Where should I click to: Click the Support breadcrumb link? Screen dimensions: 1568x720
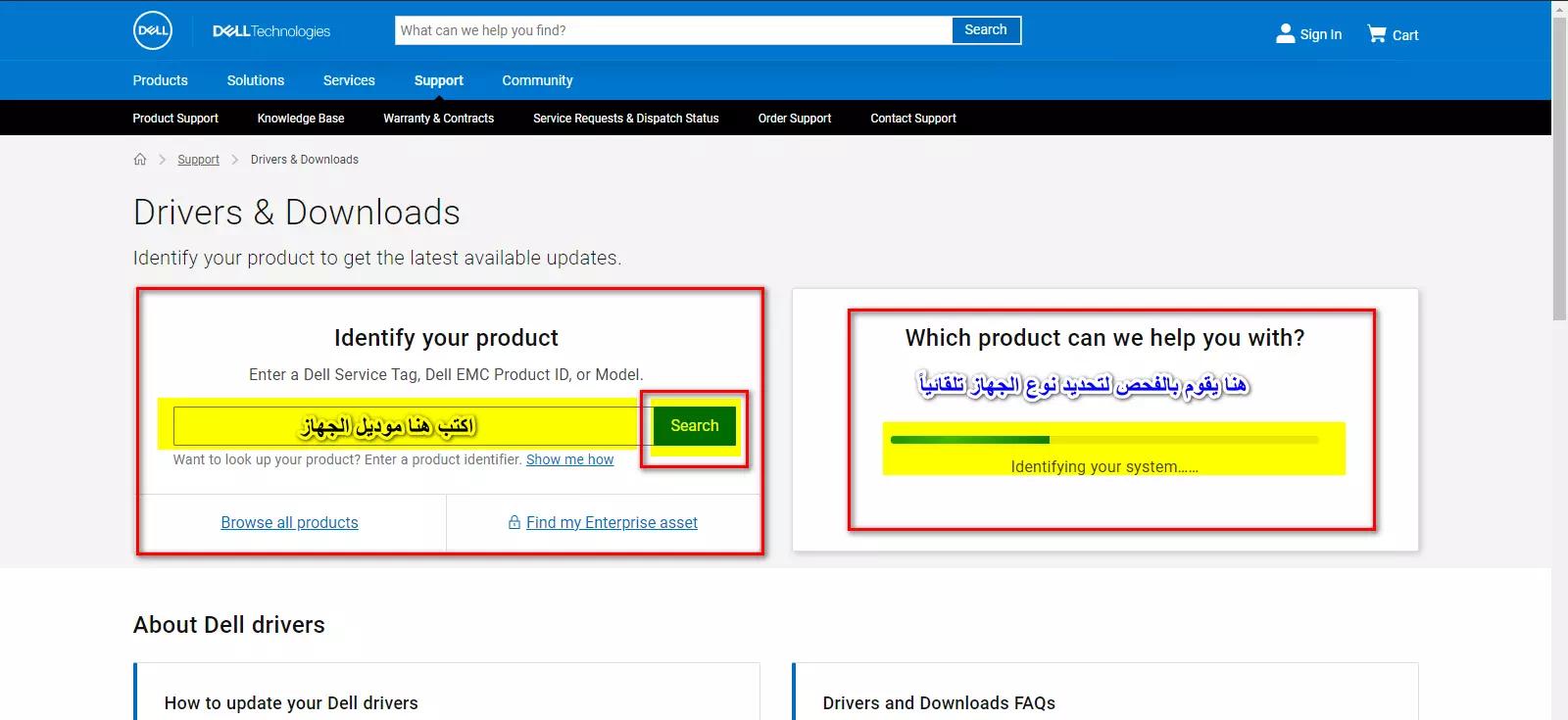tap(199, 159)
